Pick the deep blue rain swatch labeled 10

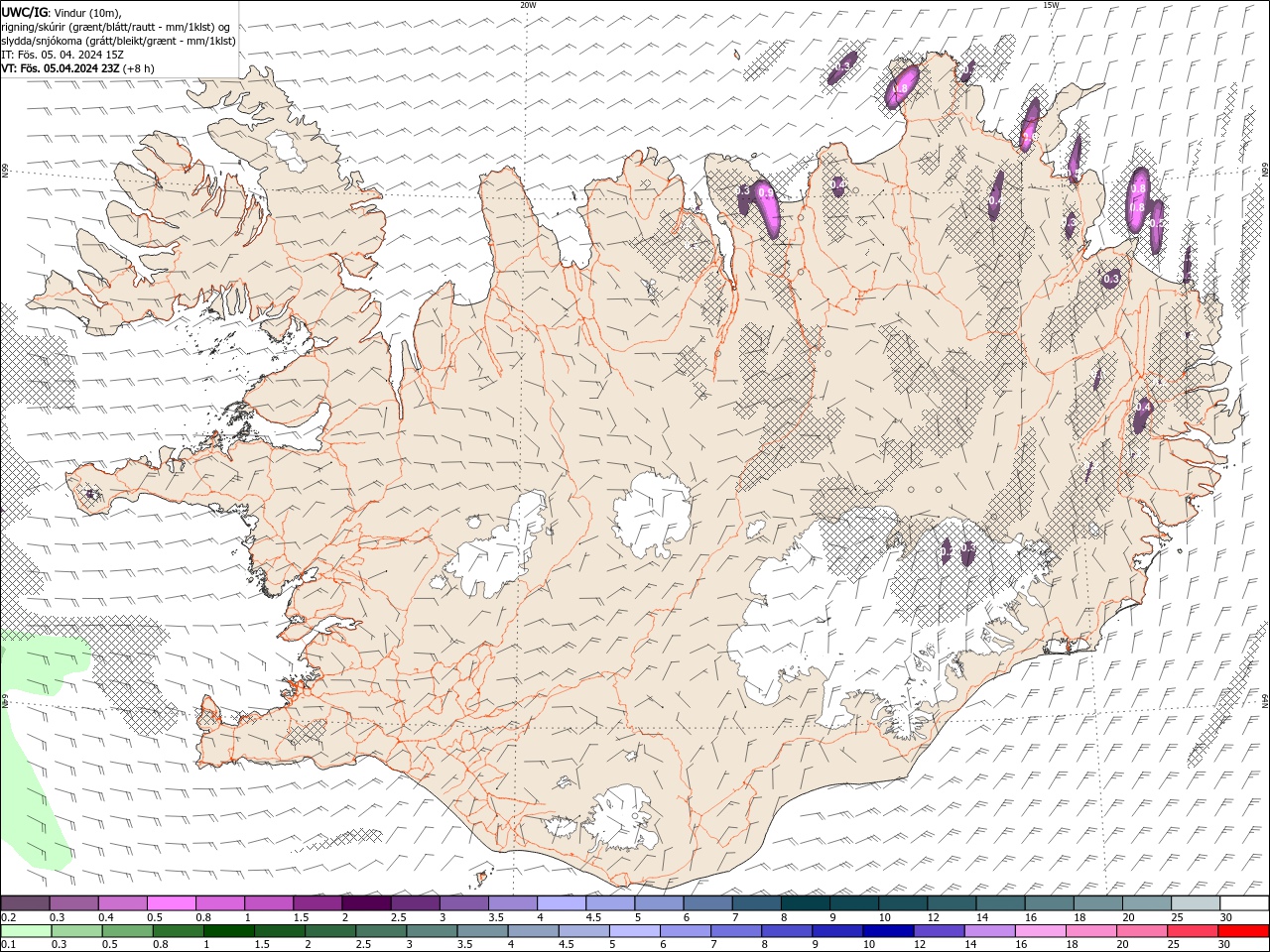click(x=888, y=931)
